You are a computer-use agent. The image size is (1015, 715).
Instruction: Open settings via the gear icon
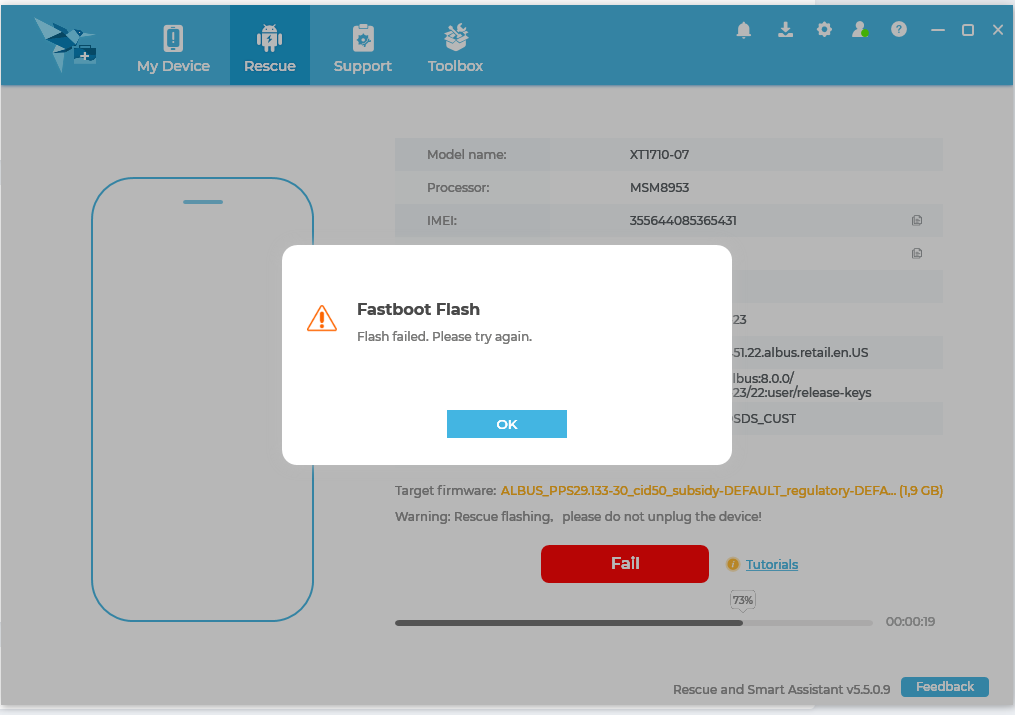pos(824,29)
